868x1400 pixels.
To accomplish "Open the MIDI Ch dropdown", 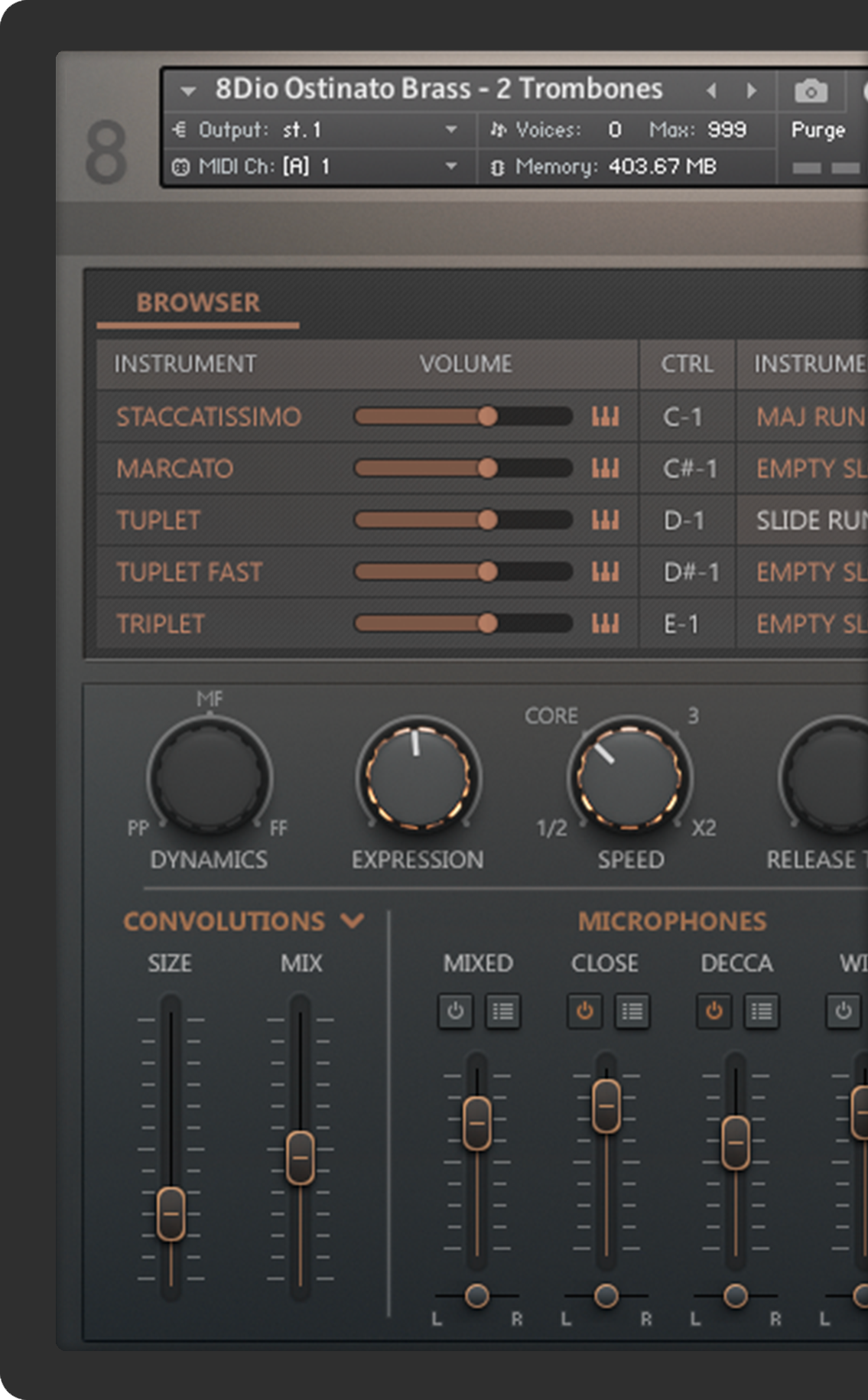I will (451, 166).
